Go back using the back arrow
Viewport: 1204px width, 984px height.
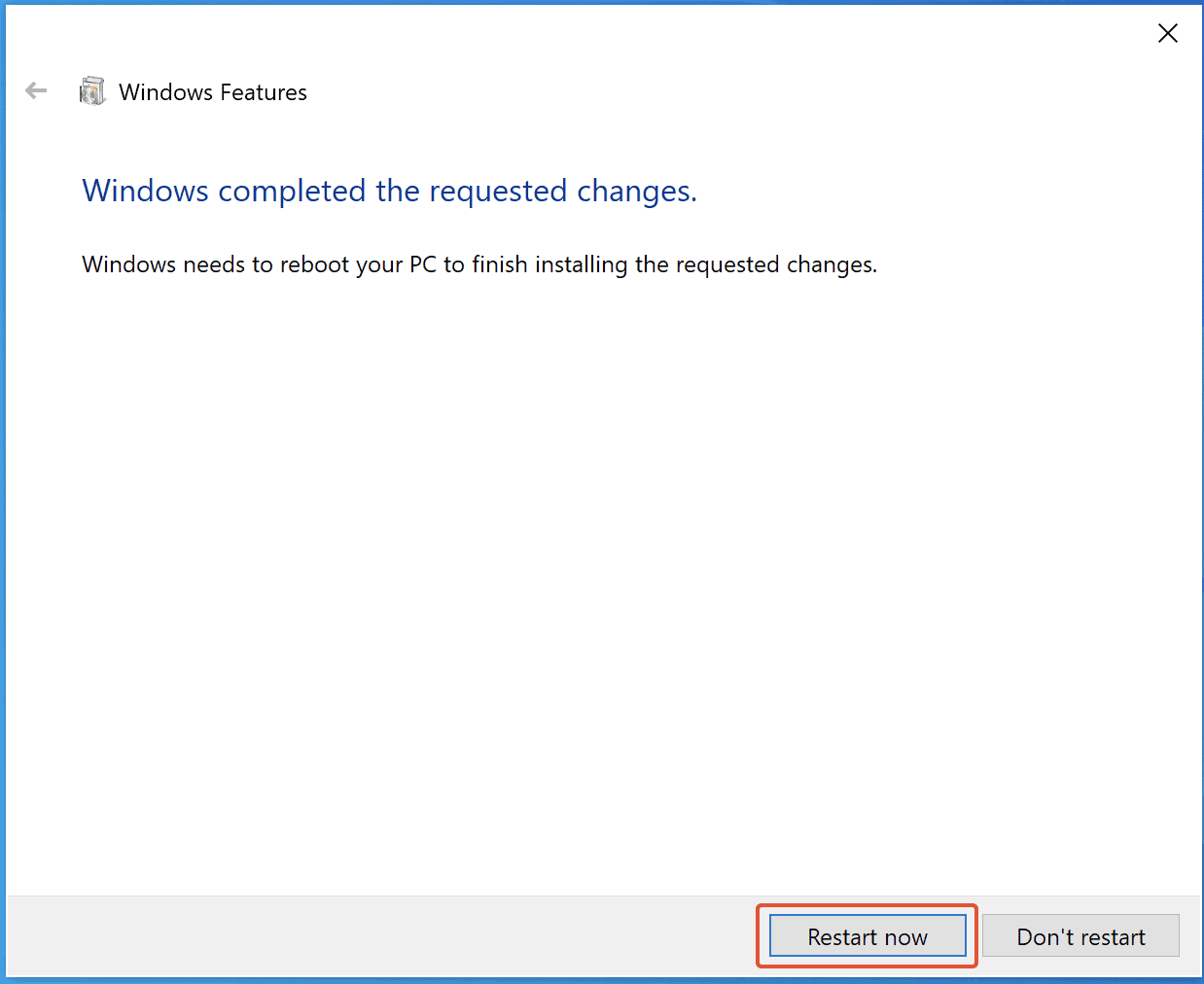point(36,91)
